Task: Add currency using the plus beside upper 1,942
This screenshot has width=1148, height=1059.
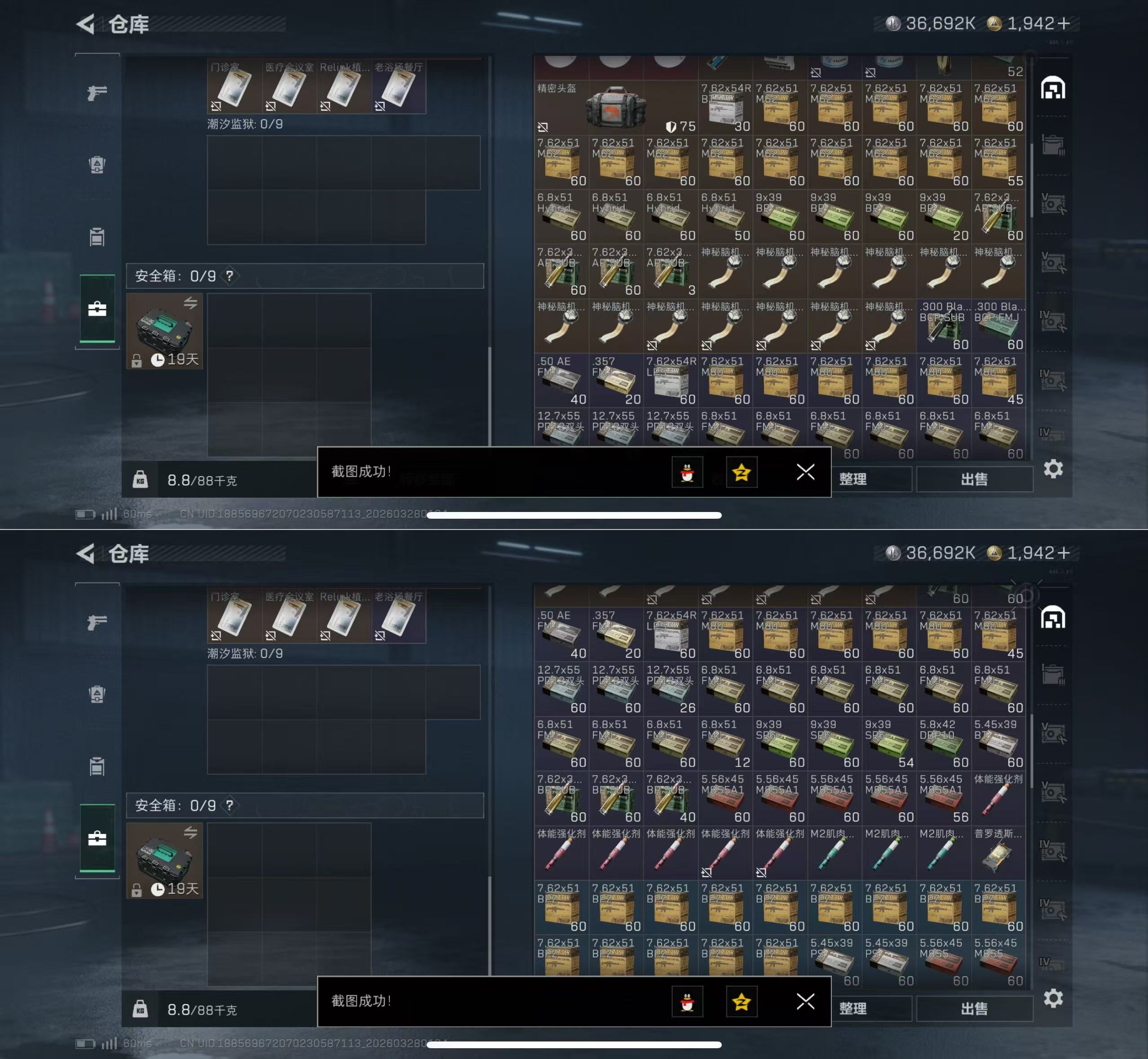Action: pos(1064,23)
